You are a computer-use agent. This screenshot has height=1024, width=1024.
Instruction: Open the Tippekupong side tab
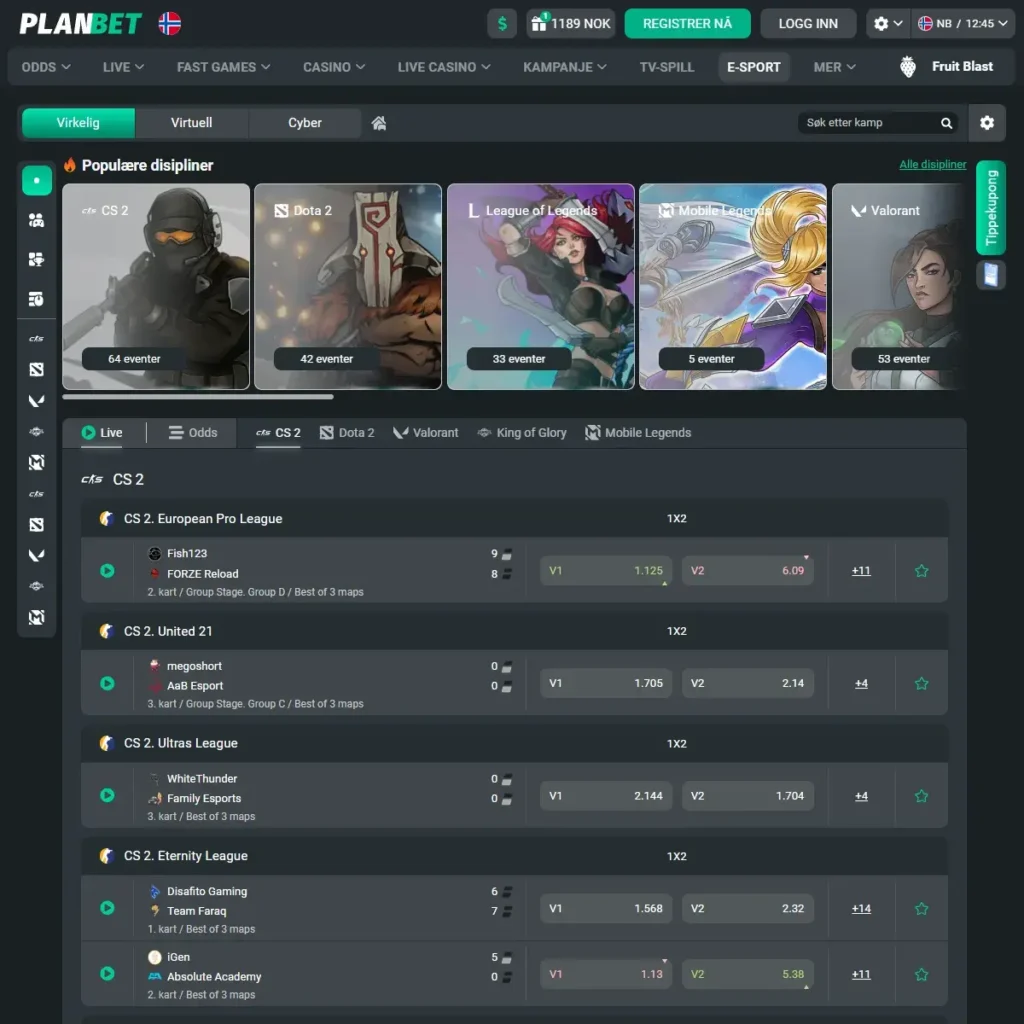point(991,208)
